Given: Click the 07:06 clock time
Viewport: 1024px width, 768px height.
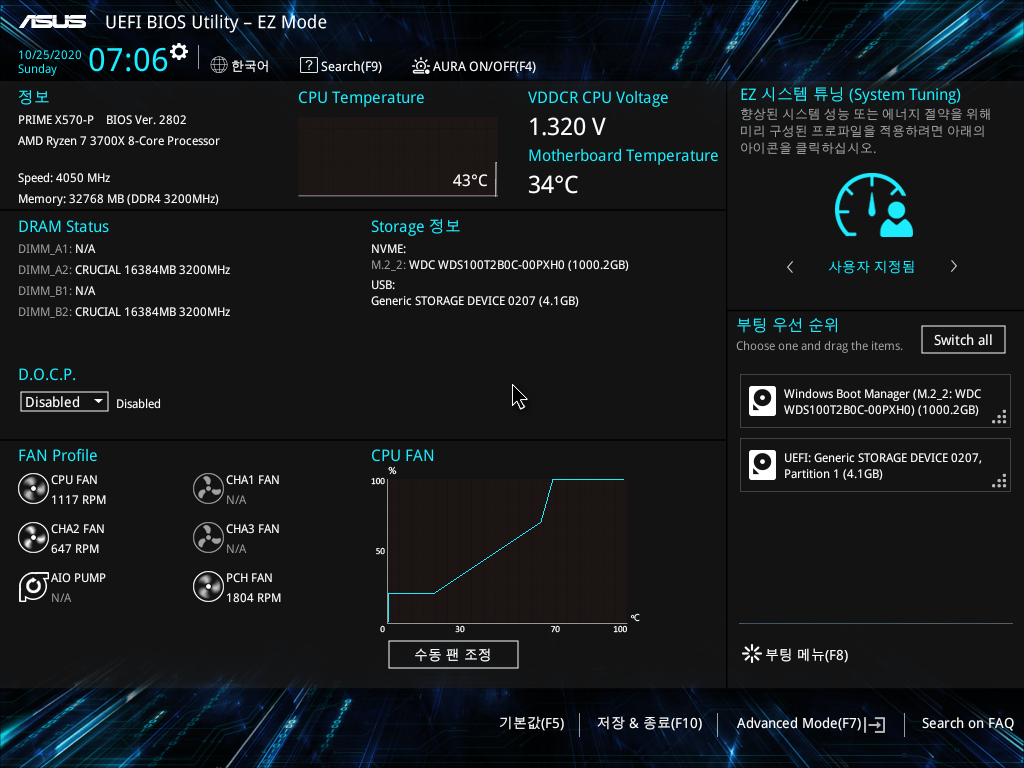Looking at the screenshot, I should (x=128, y=59).
